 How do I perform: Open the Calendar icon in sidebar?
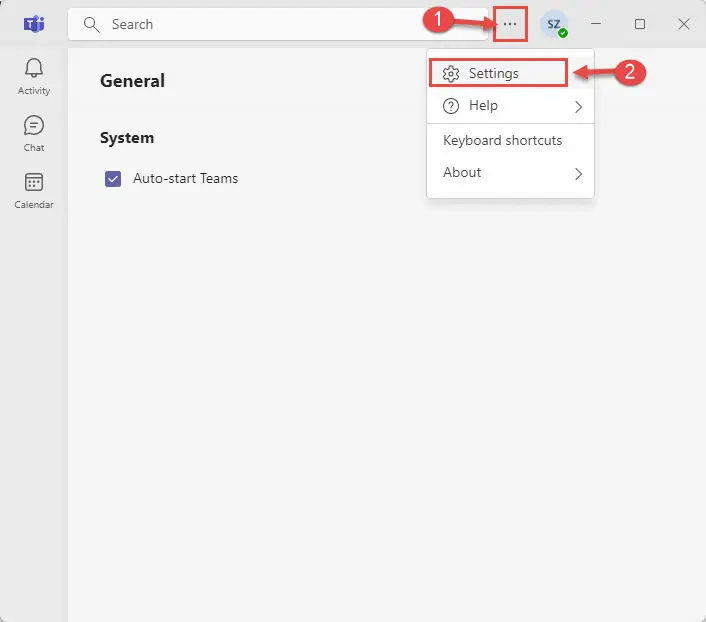(x=34, y=182)
